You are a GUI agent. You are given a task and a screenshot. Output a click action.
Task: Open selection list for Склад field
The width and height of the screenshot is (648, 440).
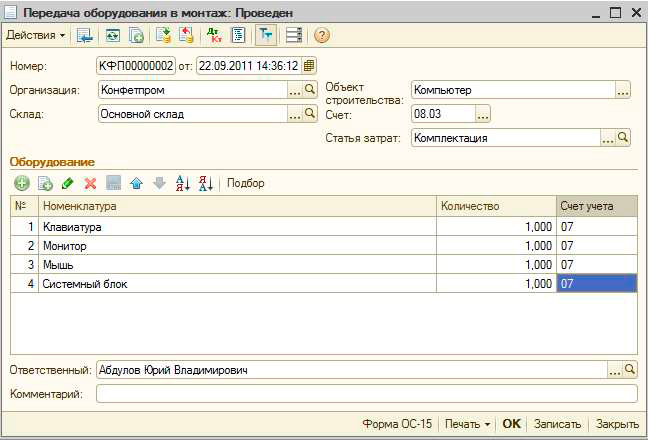pos(294,114)
